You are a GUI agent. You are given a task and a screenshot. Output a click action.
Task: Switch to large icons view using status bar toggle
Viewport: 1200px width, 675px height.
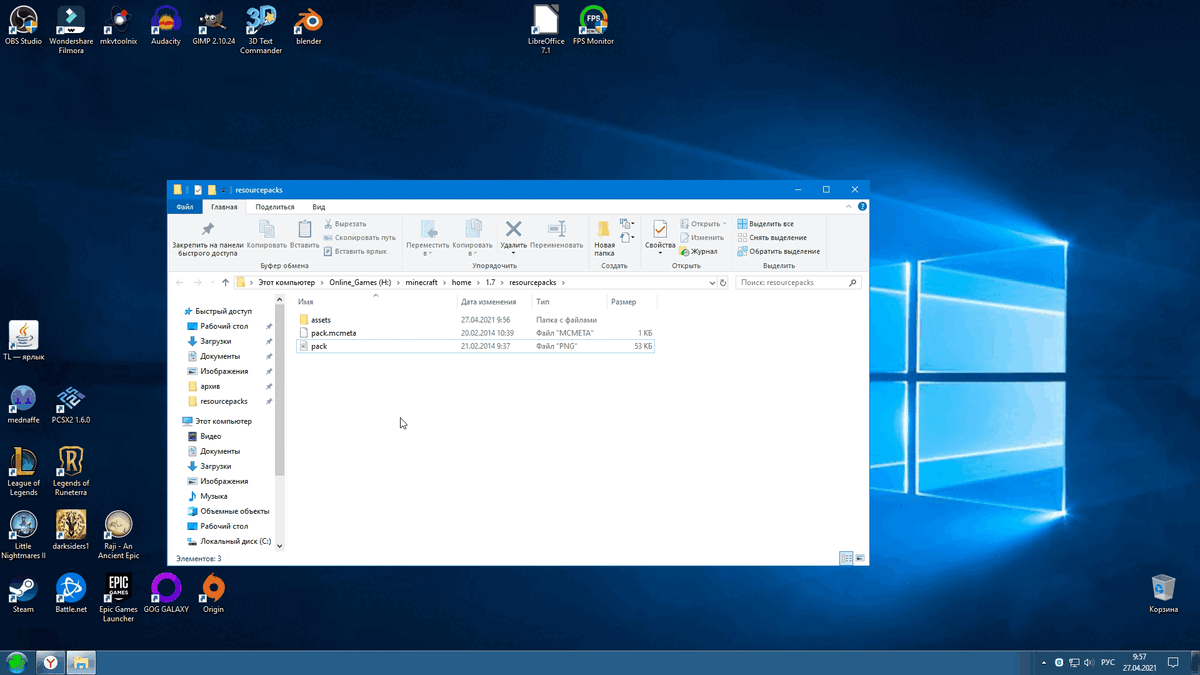(860, 558)
